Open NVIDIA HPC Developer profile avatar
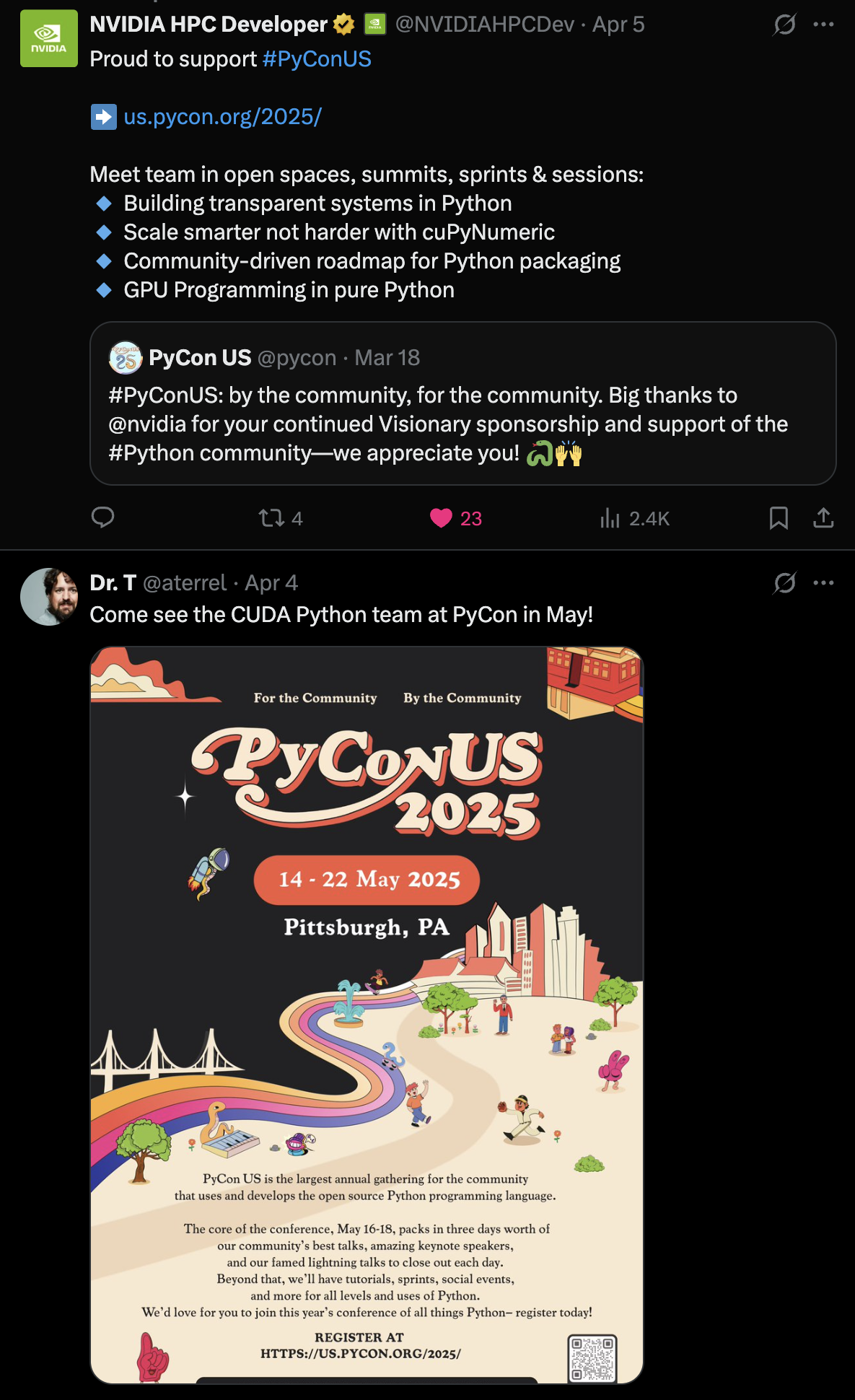855x1400 pixels. coord(49,38)
